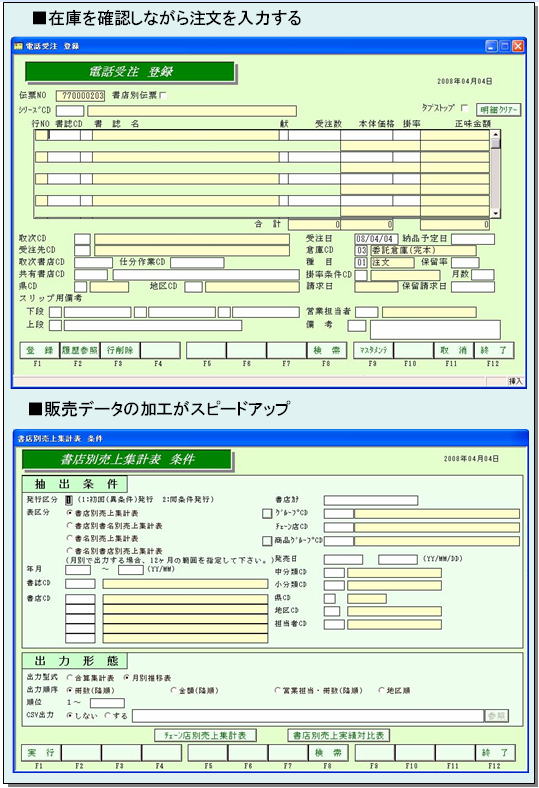Click the 年月 start field
The width and height of the screenshot is (539, 788).
coord(78,570)
